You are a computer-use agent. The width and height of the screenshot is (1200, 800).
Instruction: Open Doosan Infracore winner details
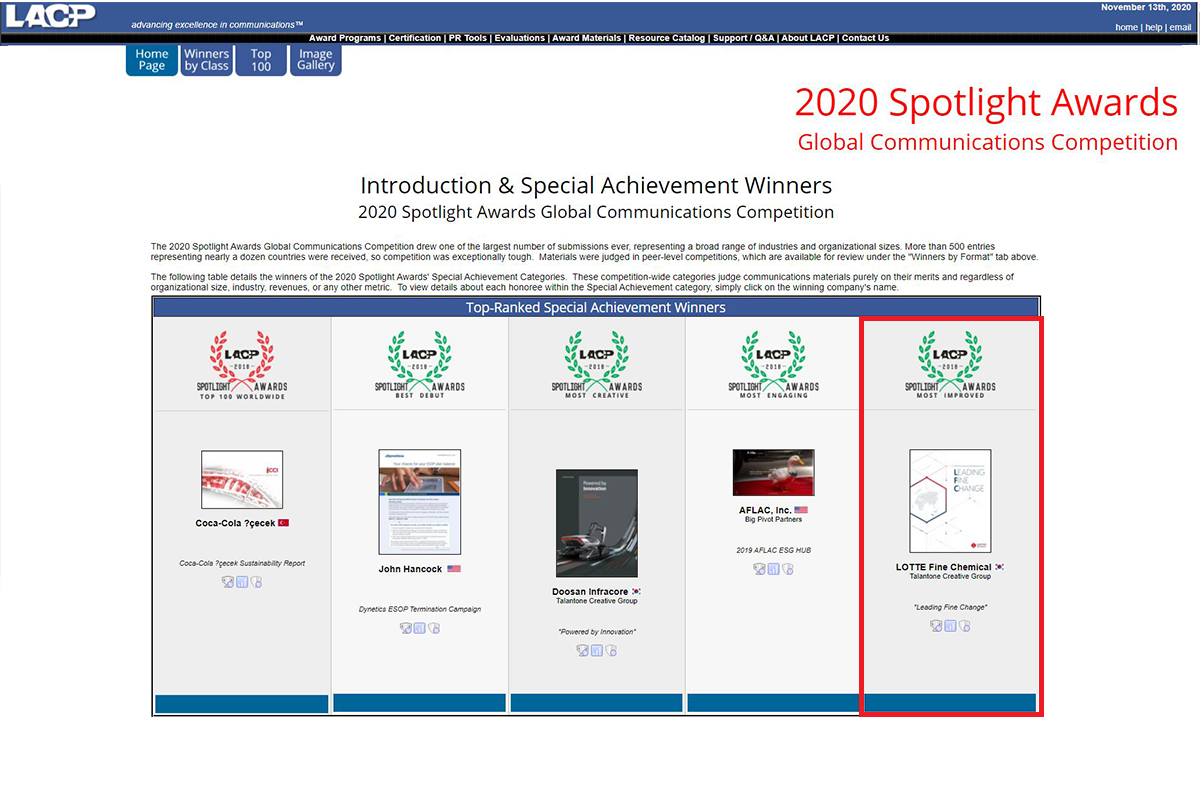point(590,591)
